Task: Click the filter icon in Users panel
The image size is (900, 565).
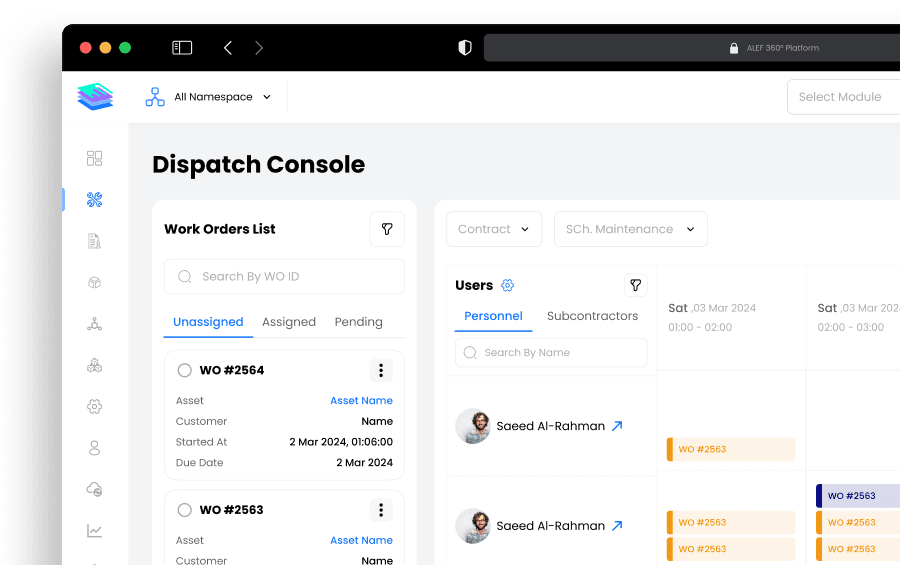Action: point(635,285)
